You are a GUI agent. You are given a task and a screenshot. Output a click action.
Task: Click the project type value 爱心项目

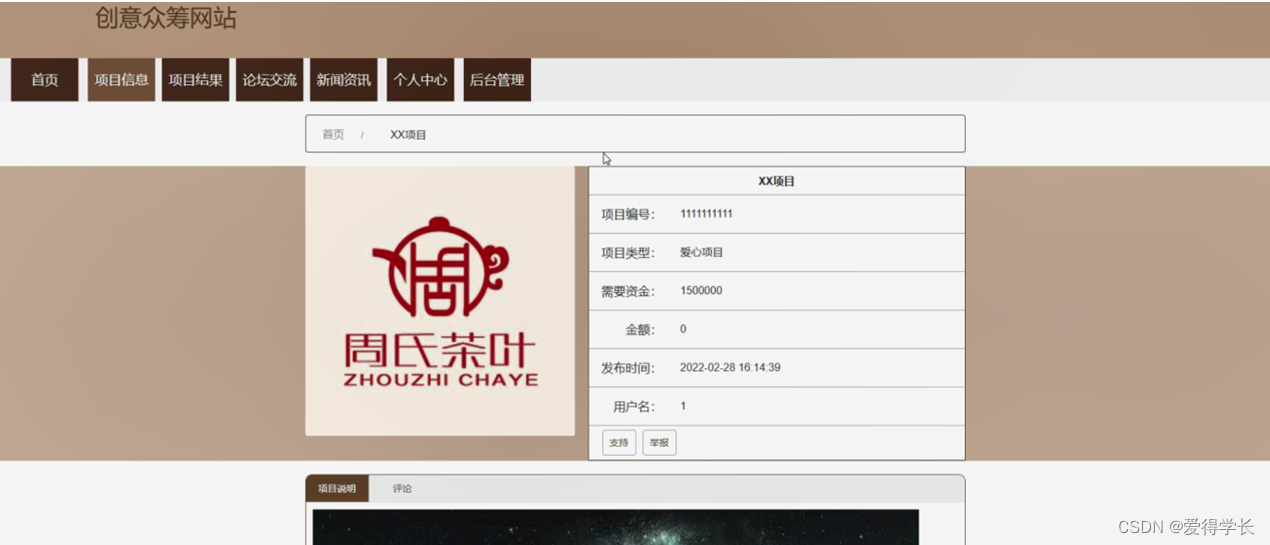(701, 253)
